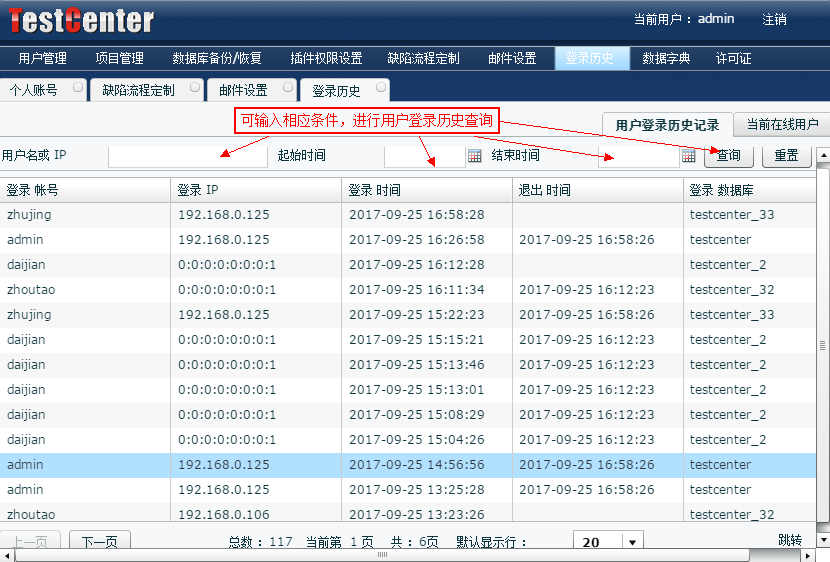Close the 登录历史 sub-tab
Viewport: 830px width, 562px height.
click(x=380, y=88)
